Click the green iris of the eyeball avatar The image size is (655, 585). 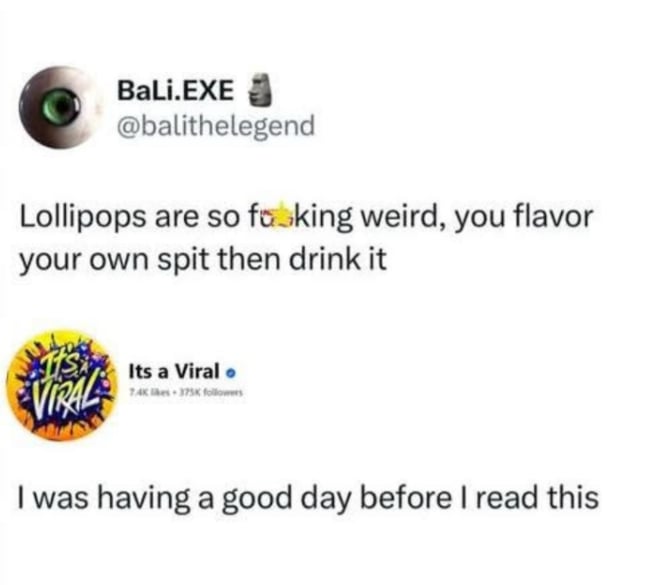[x=61, y=105]
